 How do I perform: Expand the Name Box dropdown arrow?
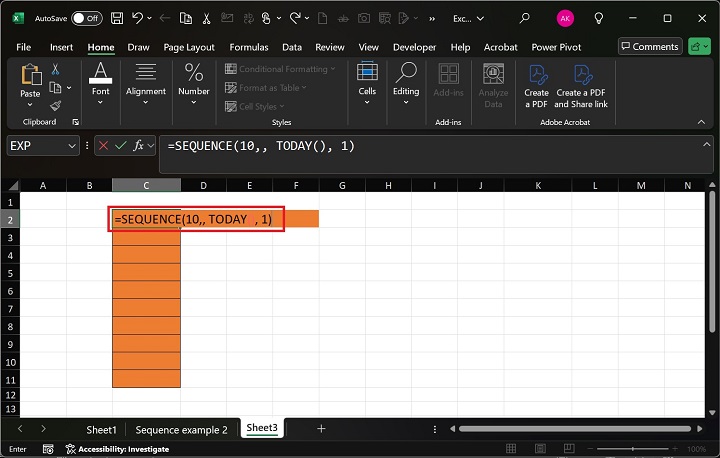coord(72,146)
